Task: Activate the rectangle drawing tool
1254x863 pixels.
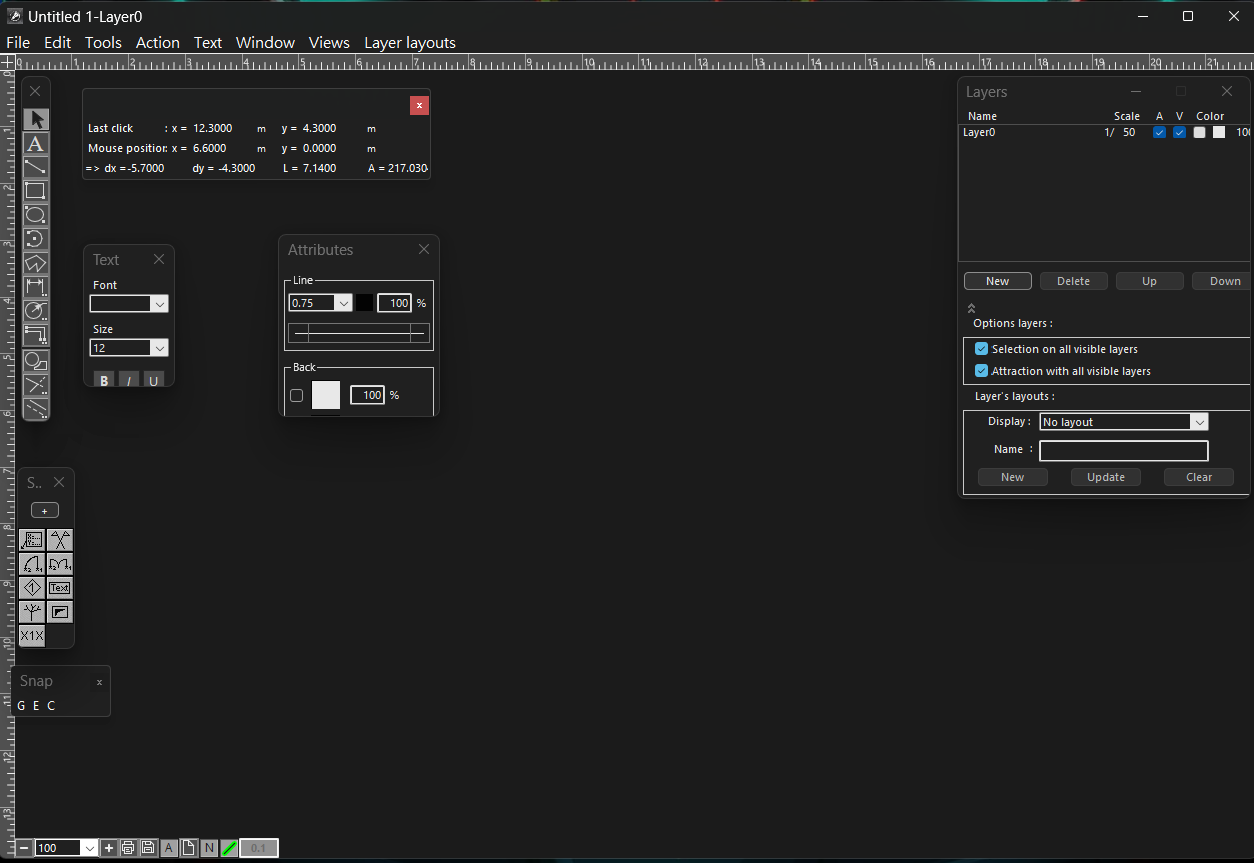Action: pos(35,190)
